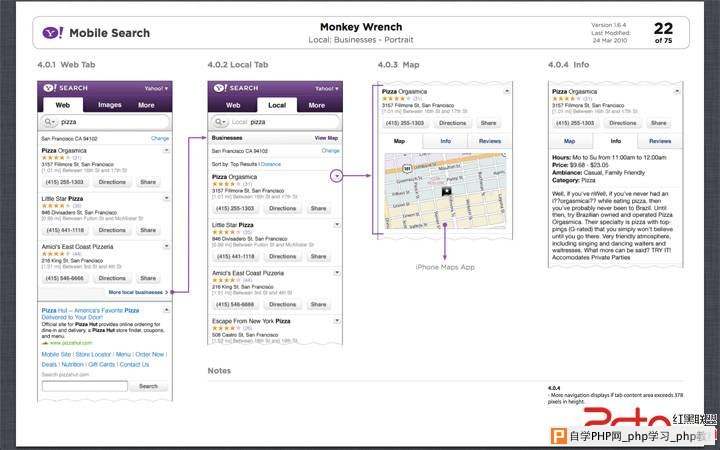Click the Y! Search logo in Web Tab mockup
Viewport: 720px width, 450px height.
[x=65, y=88]
